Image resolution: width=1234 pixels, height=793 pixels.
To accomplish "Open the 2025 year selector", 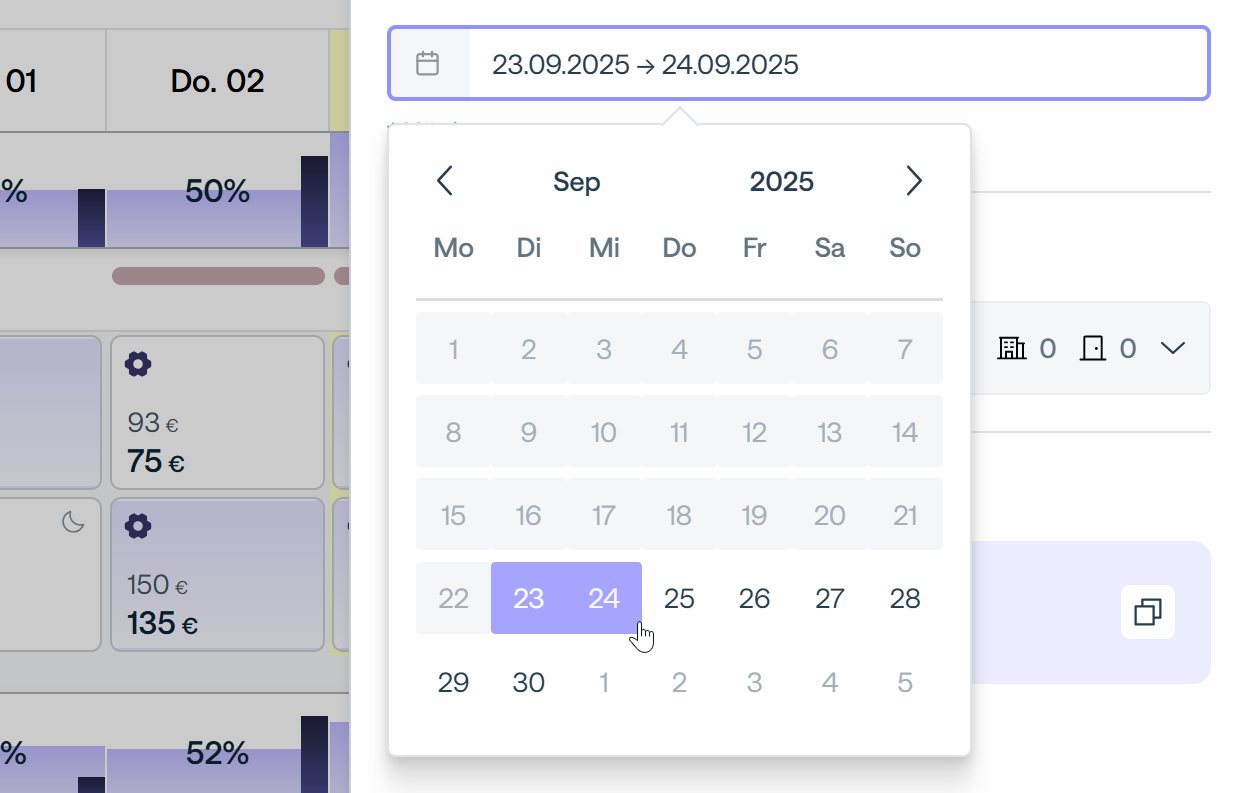I will pos(782,182).
